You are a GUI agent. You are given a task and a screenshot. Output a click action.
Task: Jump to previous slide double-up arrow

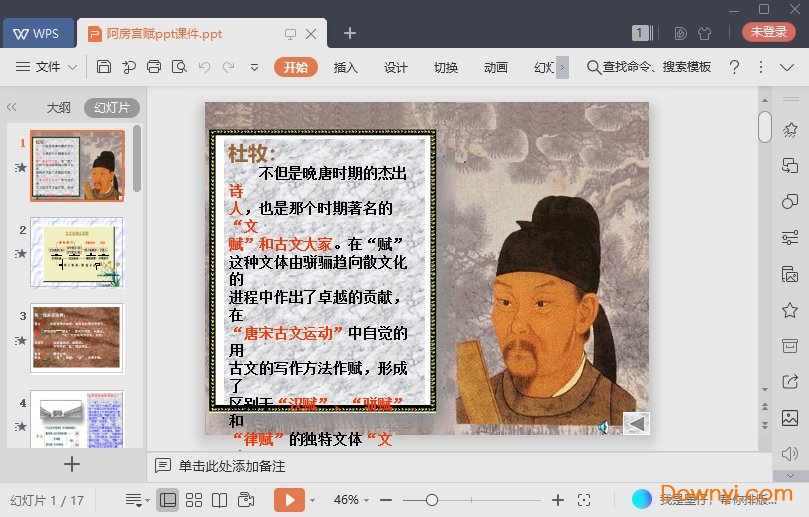(765, 407)
